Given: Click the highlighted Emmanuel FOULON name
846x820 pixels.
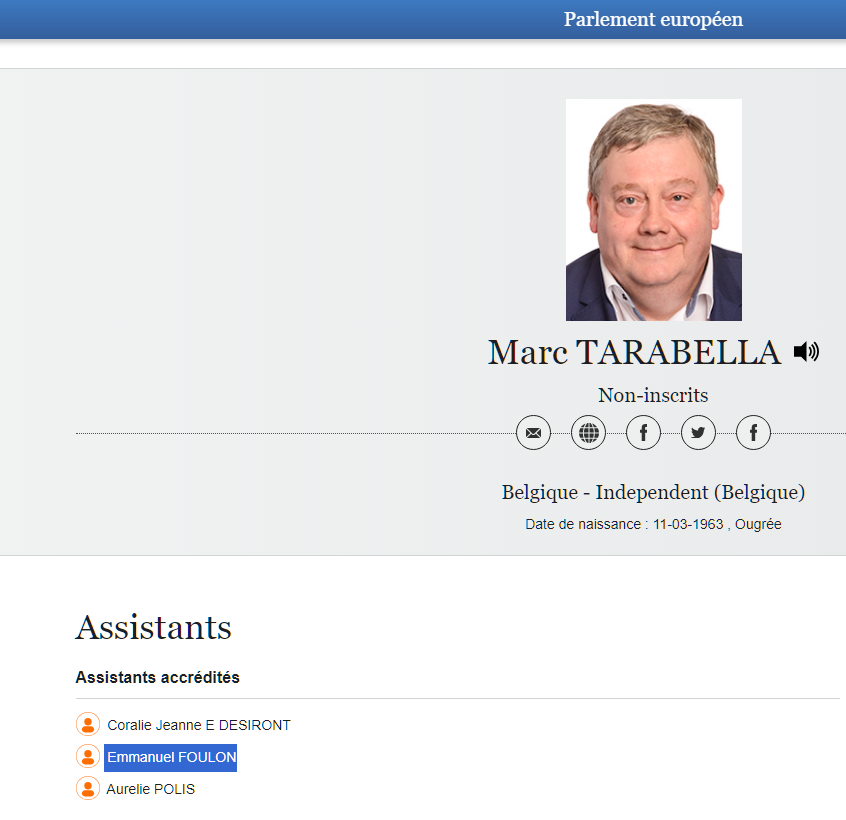Looking at the screenshot, I should [171, 757].
